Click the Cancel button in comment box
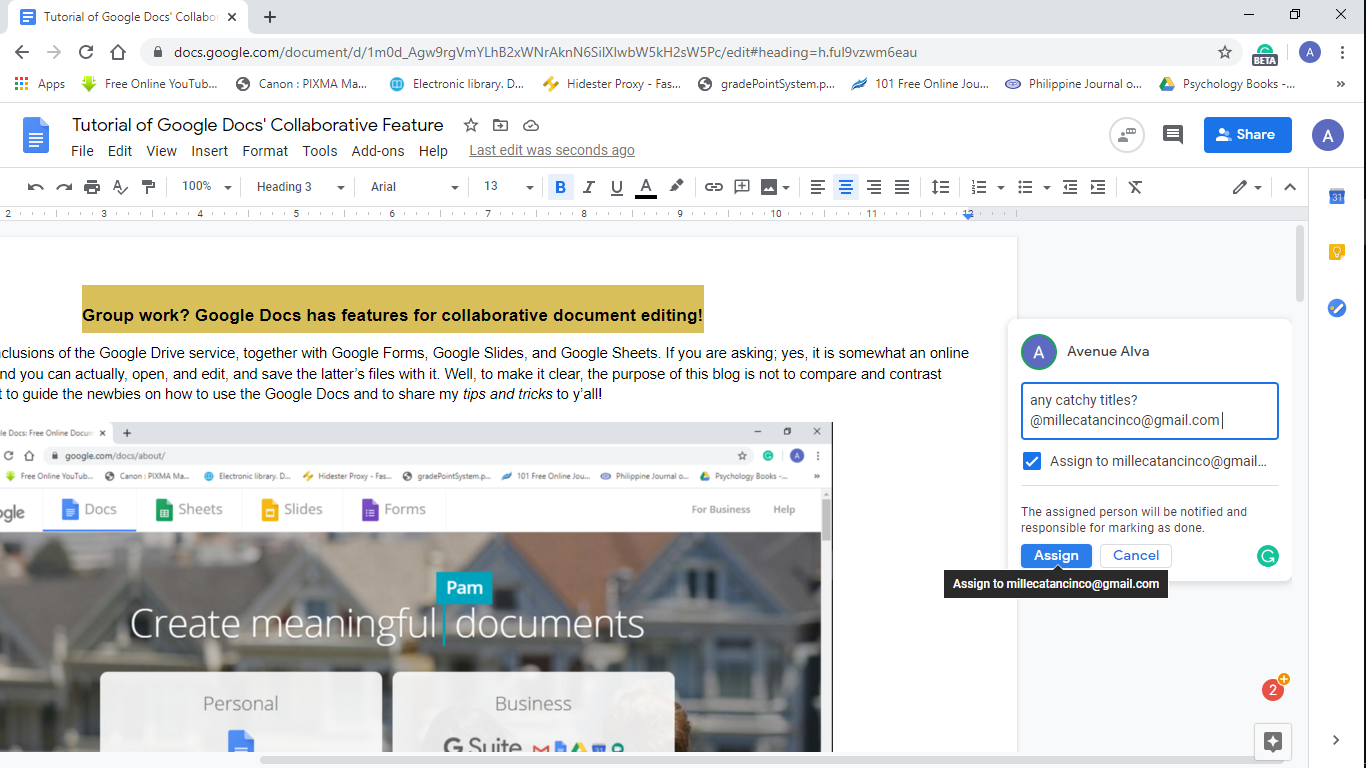The image size is (1366, 768). [1136, 556]
